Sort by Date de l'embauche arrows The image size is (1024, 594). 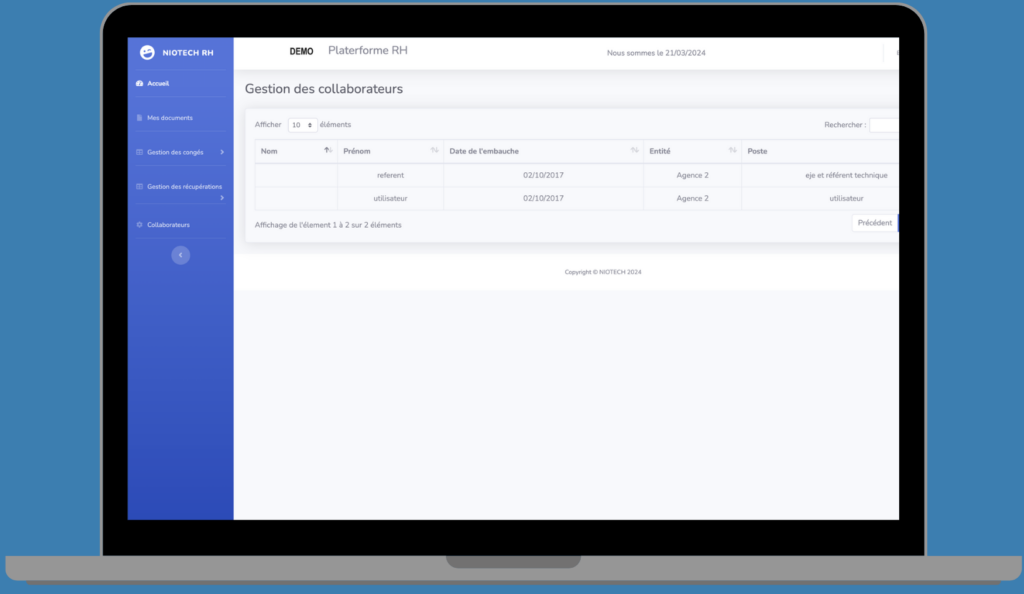[634, 151]
